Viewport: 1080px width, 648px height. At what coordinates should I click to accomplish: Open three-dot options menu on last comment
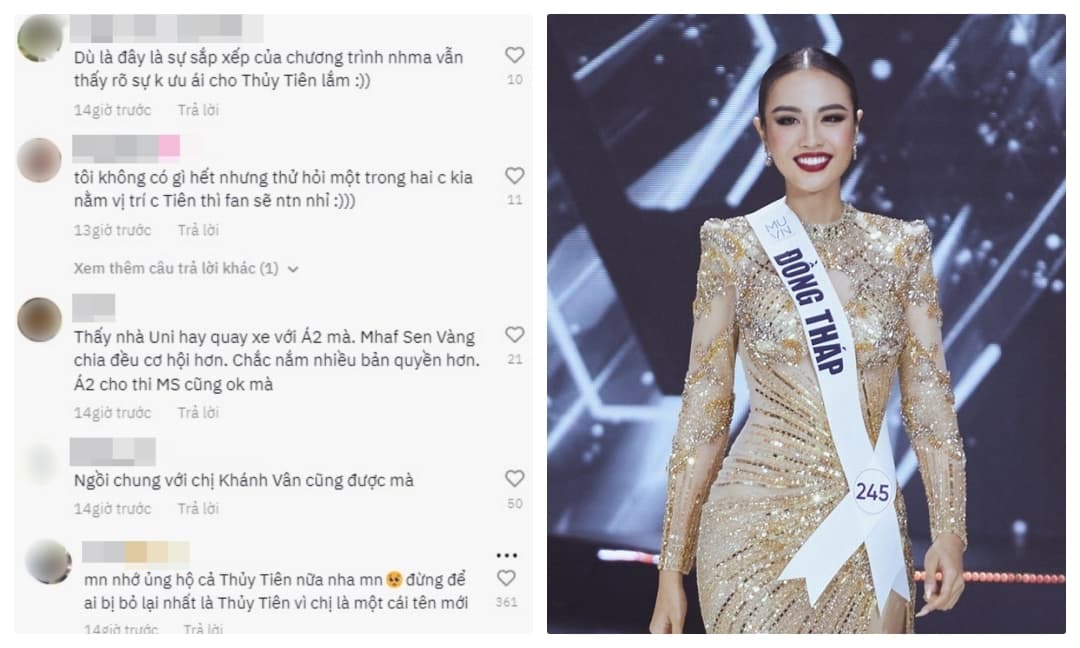tap(506, 555)
